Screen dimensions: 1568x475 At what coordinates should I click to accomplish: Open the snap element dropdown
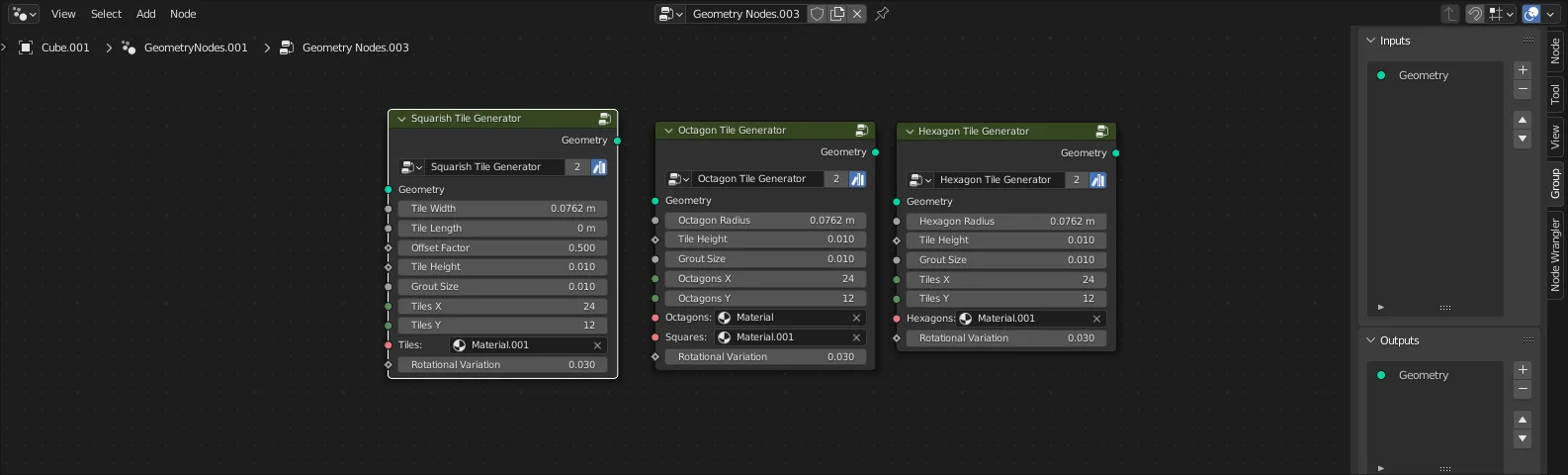(x=1502, y=14)
